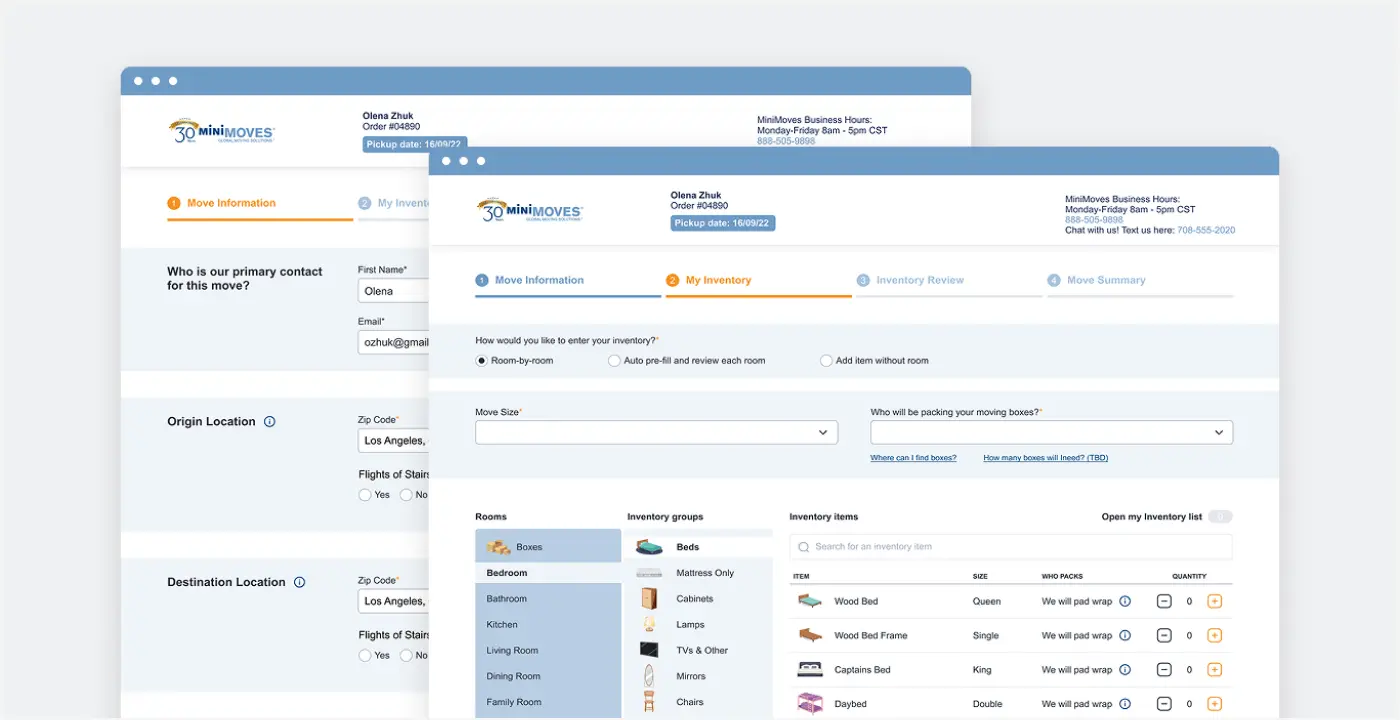1400x720 pixels.
Task: Toggle the Open my Inventory list switch
Action: pyautogui.click(x=1219, y=517)
